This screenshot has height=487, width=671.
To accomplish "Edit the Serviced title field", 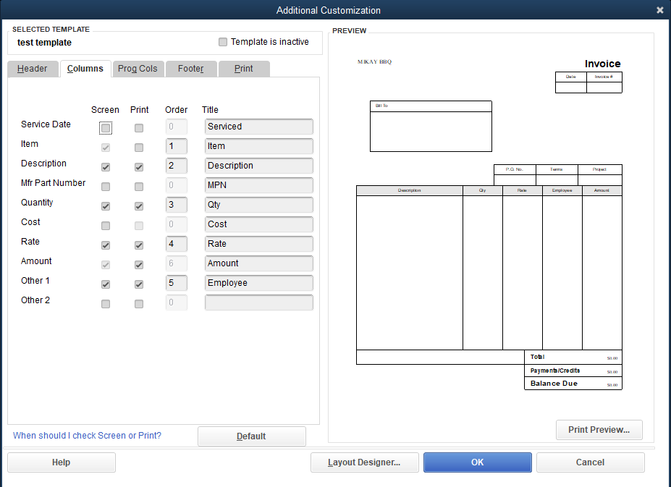I will (x=259, y=127).
